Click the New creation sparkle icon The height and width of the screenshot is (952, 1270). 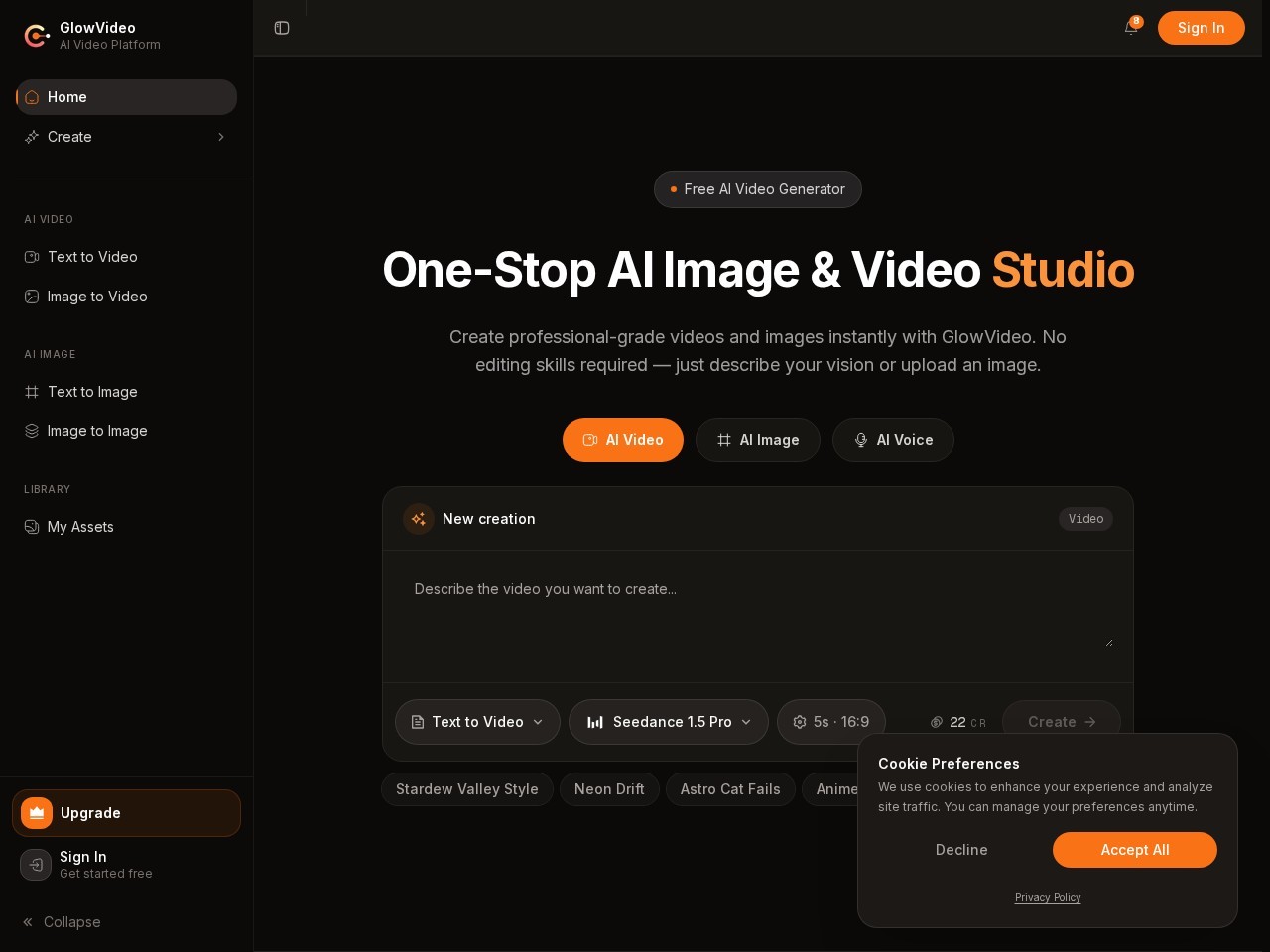point(419,519)
